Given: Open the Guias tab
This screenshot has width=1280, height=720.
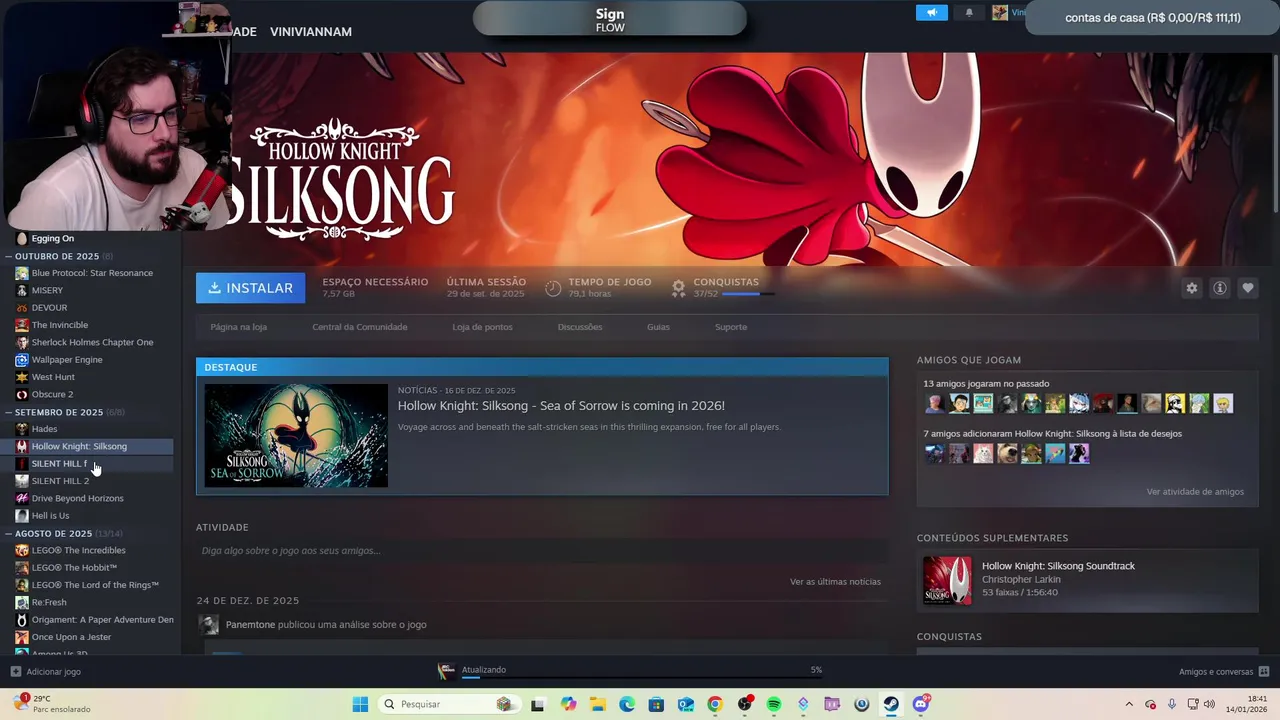Looking at the screenshot, I should pos(658,327).
